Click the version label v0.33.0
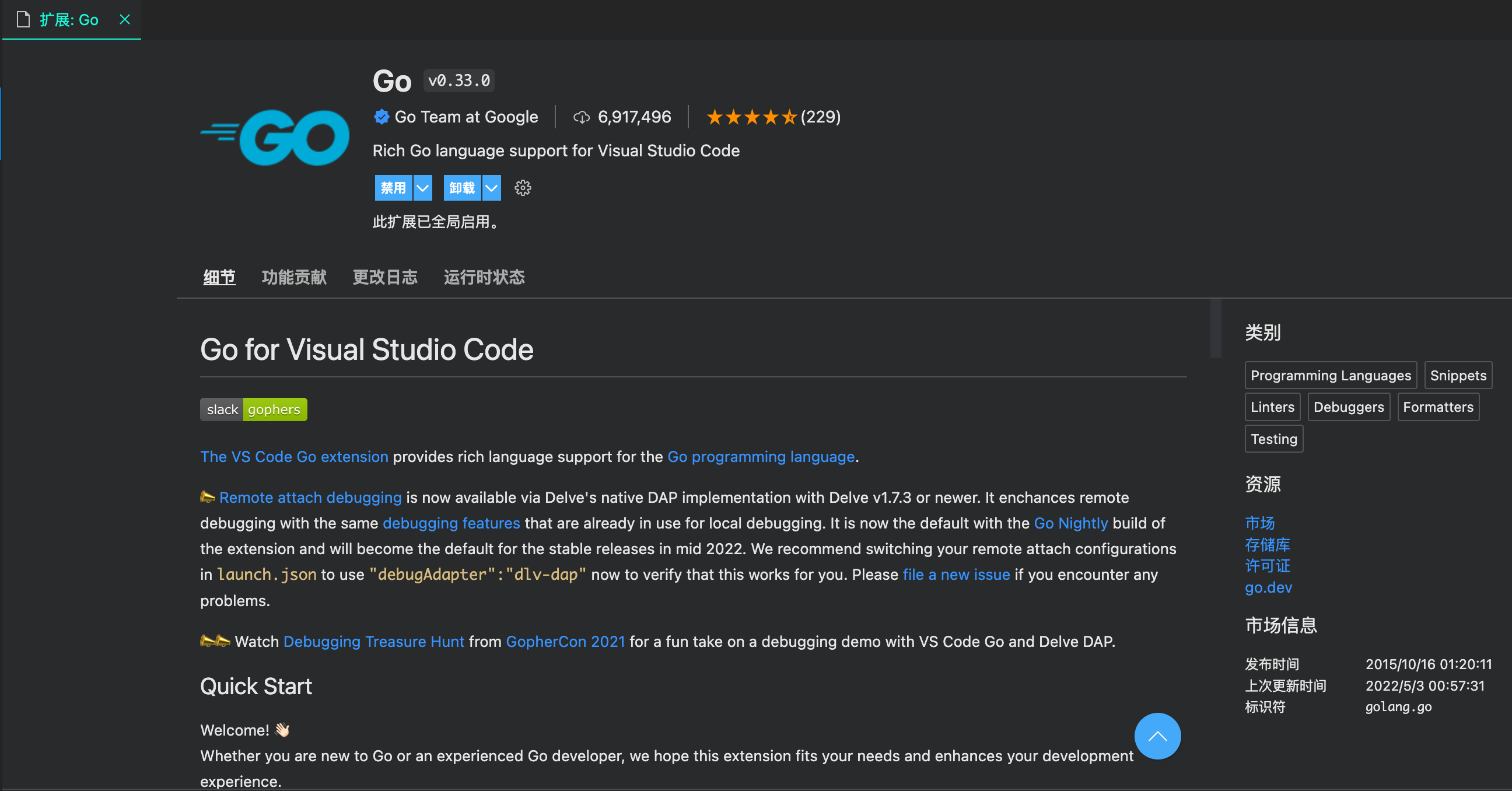 (459, 80)
